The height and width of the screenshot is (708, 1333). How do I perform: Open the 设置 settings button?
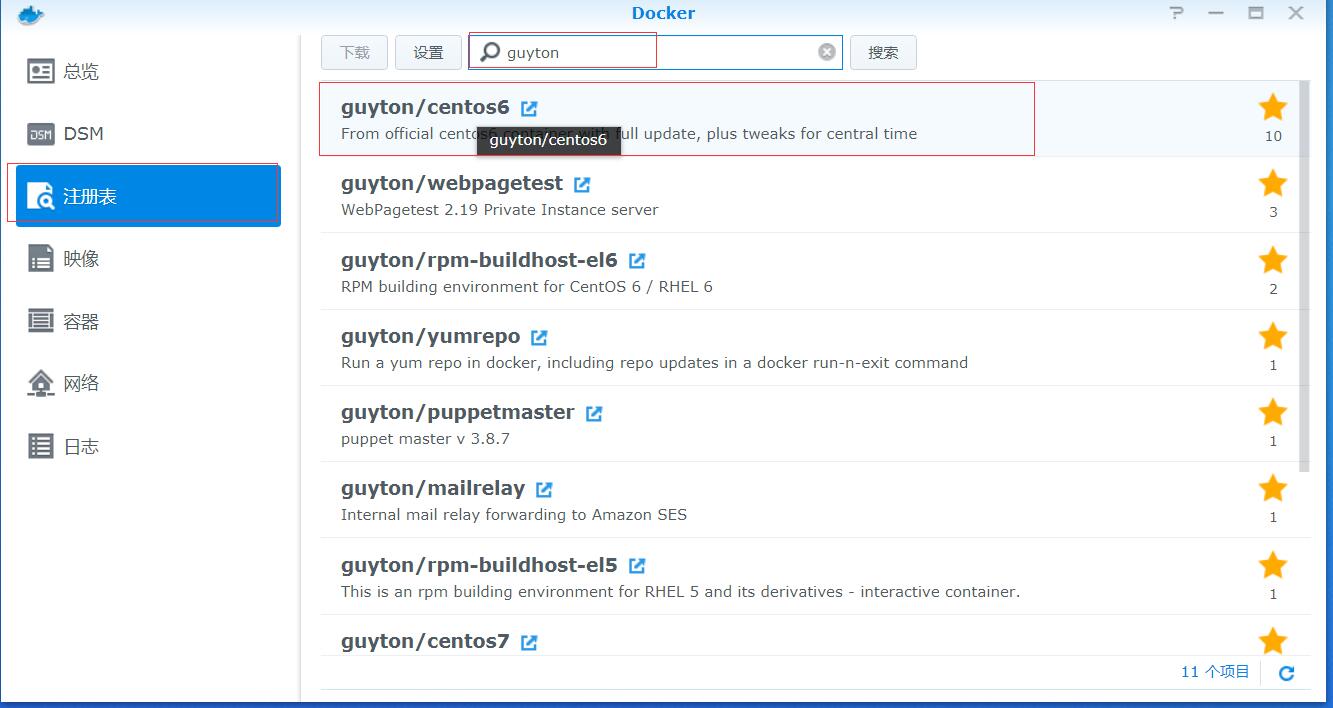click(x=428, y=52)
